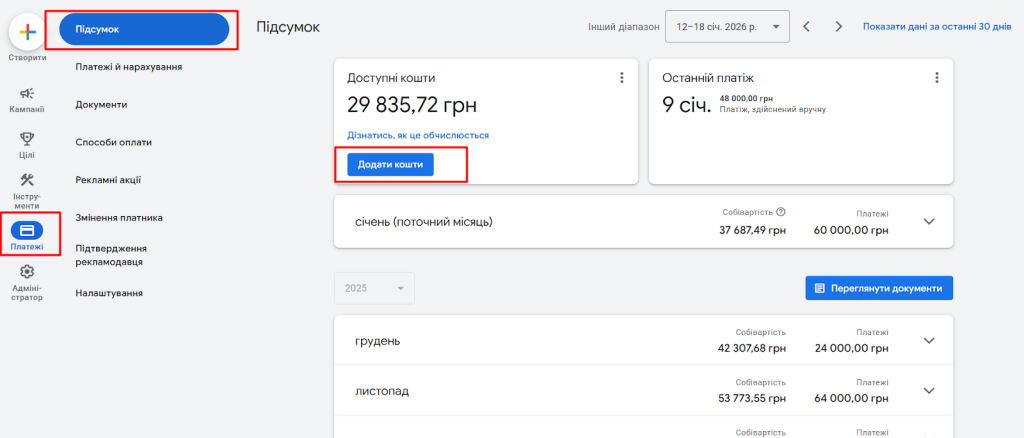Click Показати дані за останні 30 днів link
Screen dimensions: 1024x438
(x=937, y=27)
